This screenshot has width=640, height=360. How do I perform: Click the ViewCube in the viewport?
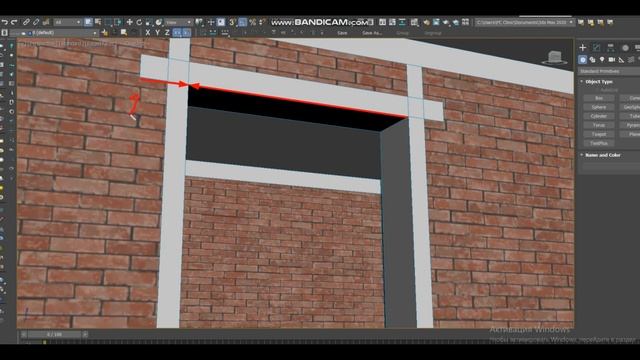554,58
